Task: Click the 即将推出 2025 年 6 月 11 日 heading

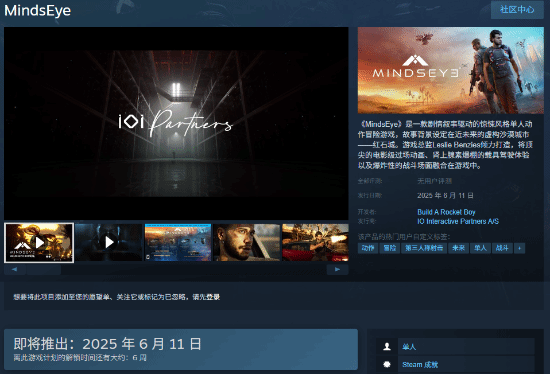Action: click(108, 344)
